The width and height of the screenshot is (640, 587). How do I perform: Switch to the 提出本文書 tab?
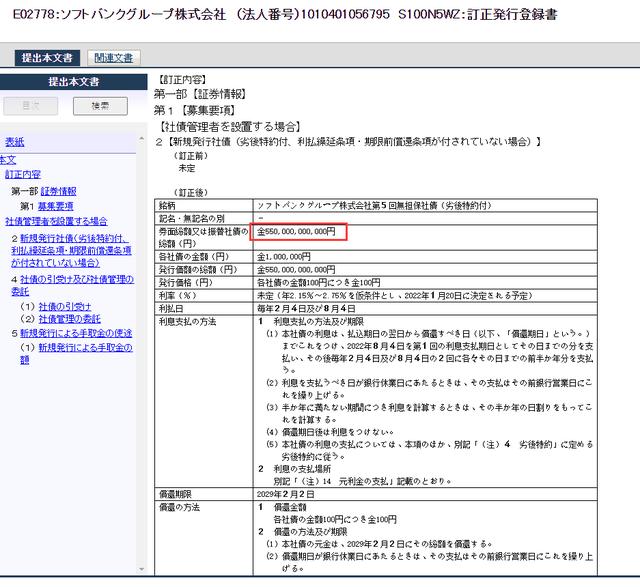click(47, 58)
